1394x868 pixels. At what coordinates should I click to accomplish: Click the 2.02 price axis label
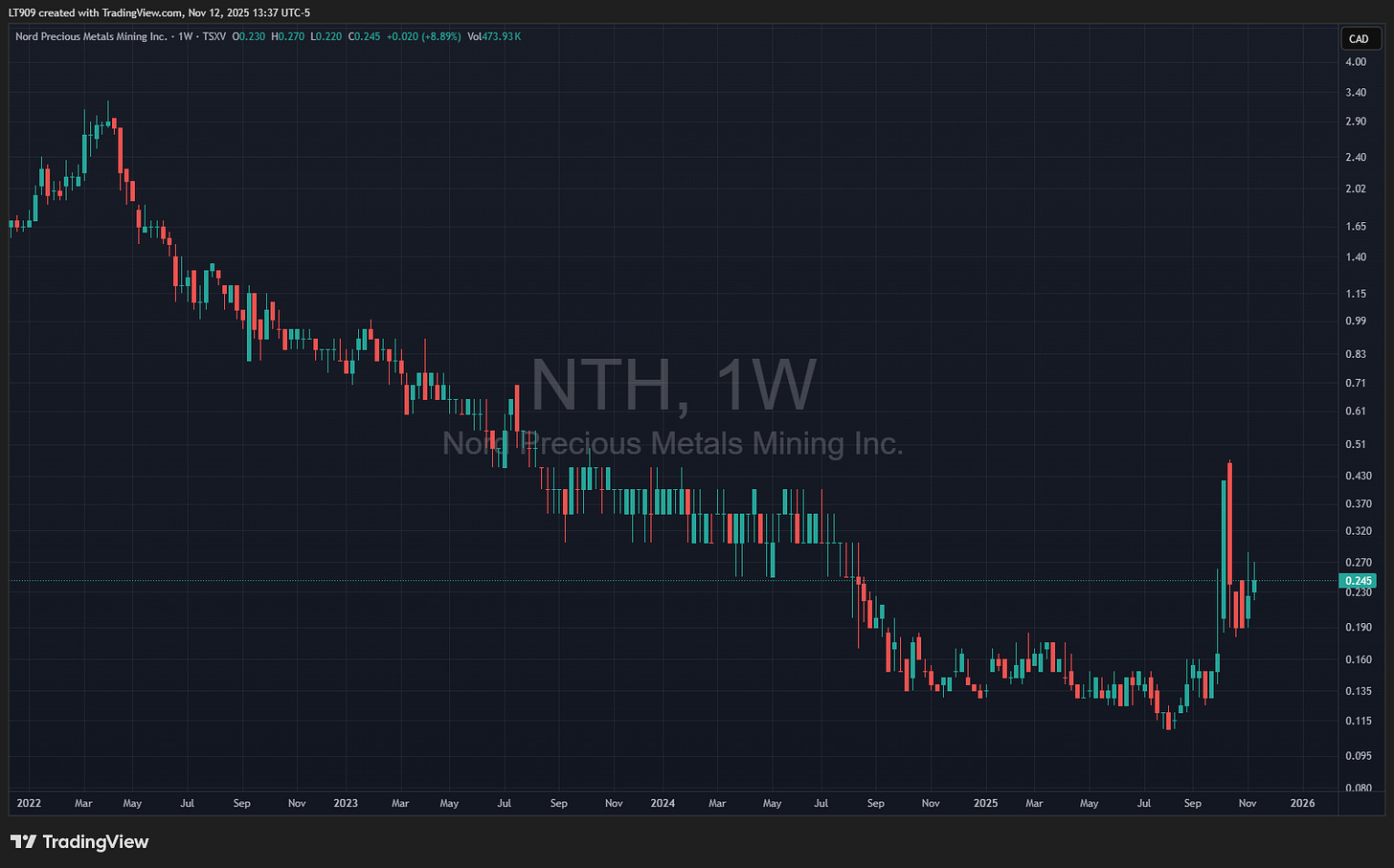tap(1356, 189)
